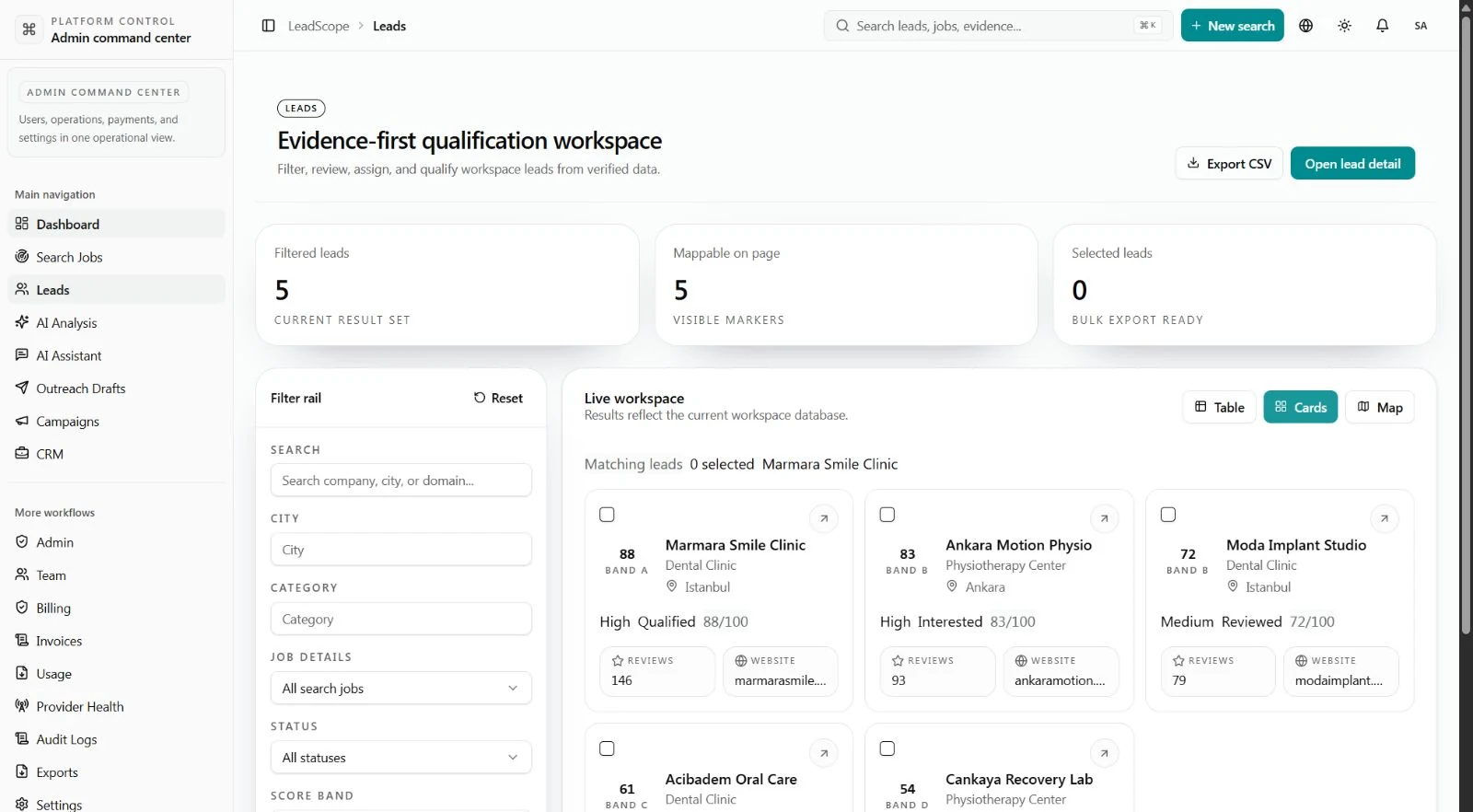Open Ankara Motion Physio detail arrow

tap(1104, 518)
